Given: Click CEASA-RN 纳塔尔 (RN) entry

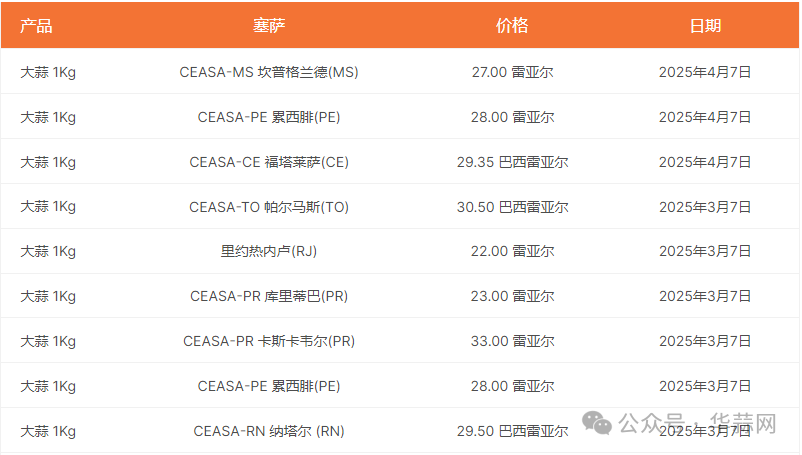Looking at the screenshot, I should [269, 431].
